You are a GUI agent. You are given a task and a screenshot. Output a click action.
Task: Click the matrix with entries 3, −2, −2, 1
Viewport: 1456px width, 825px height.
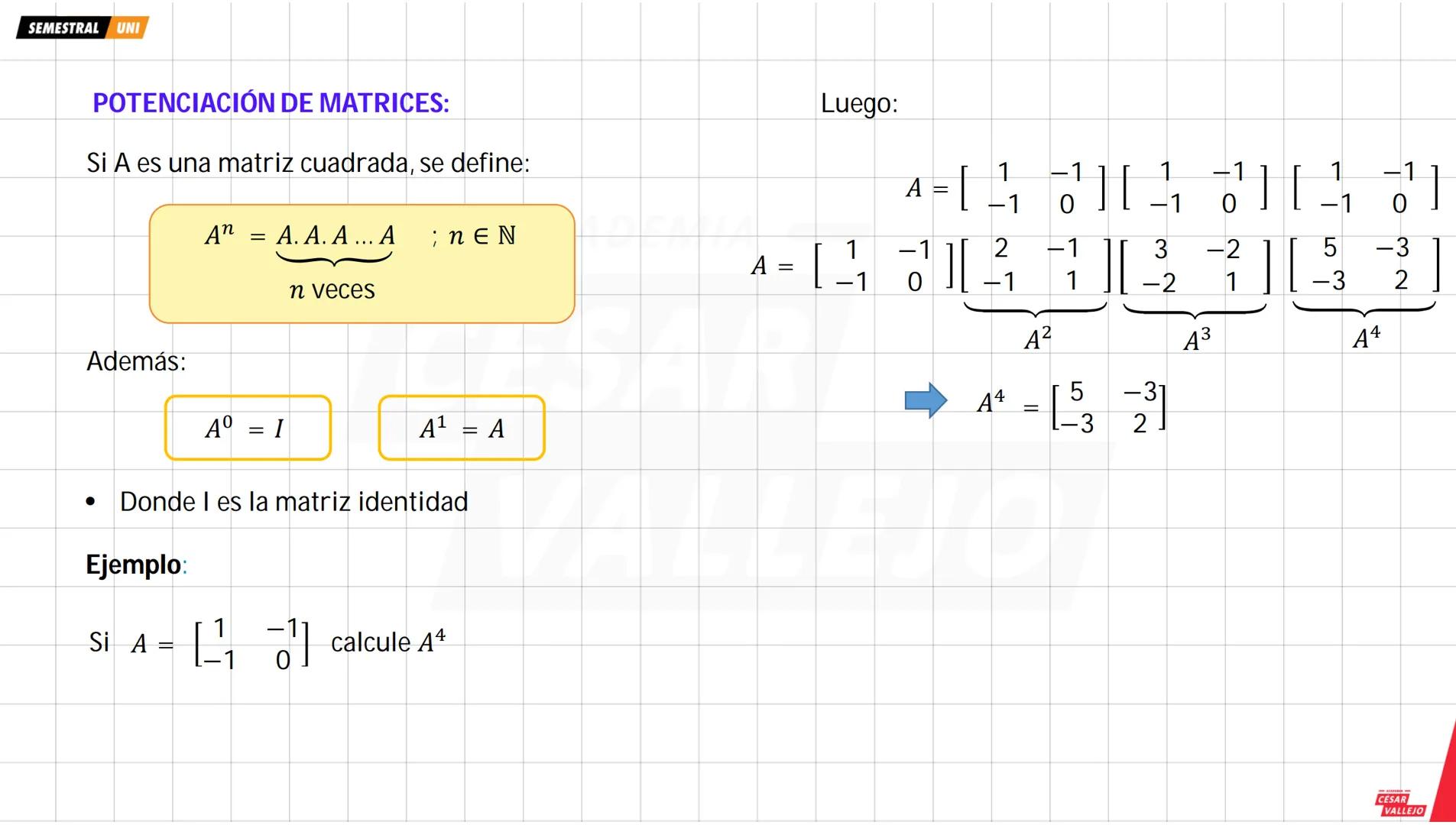click(1195, 266)
